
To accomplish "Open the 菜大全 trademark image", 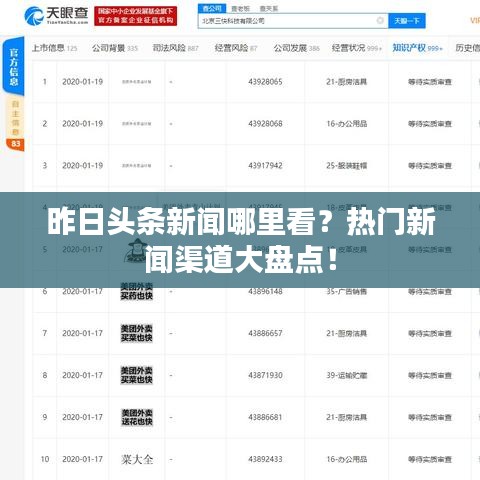I will 137,459.
